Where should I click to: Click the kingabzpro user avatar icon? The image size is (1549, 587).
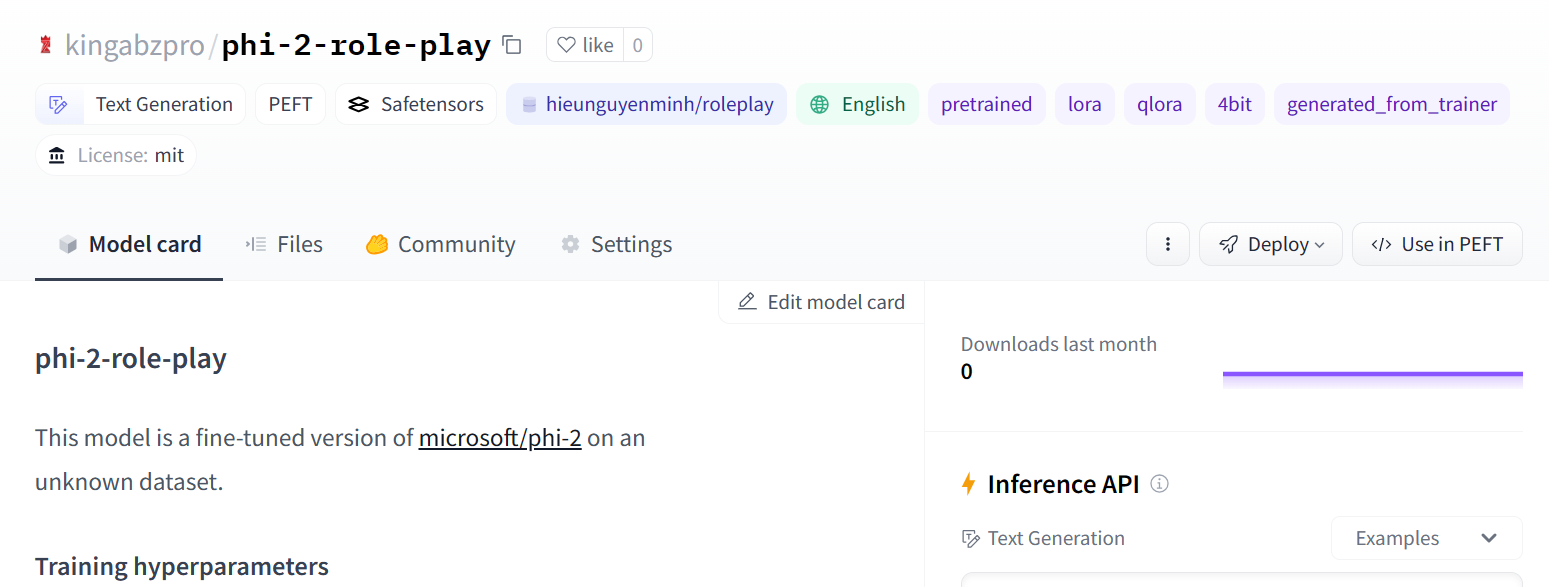45,45
